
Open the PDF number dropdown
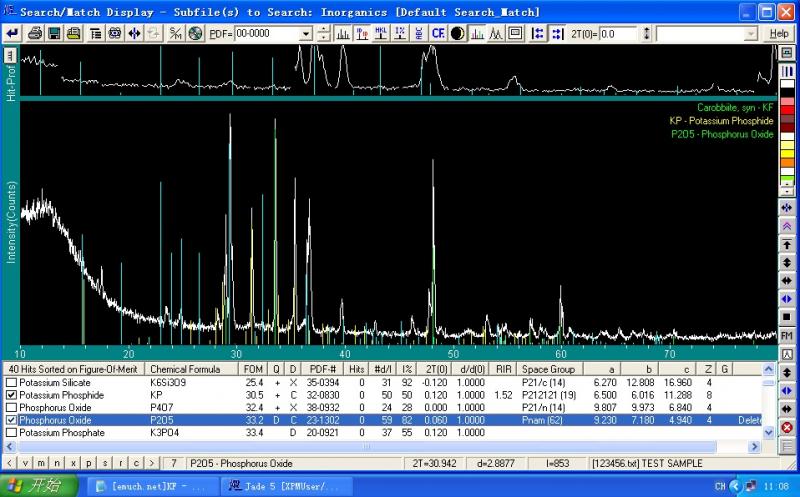[306, 33]
